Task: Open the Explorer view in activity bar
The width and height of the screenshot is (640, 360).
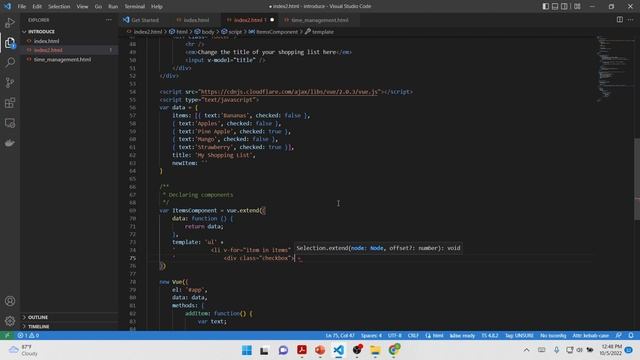Action: (10, 42)
